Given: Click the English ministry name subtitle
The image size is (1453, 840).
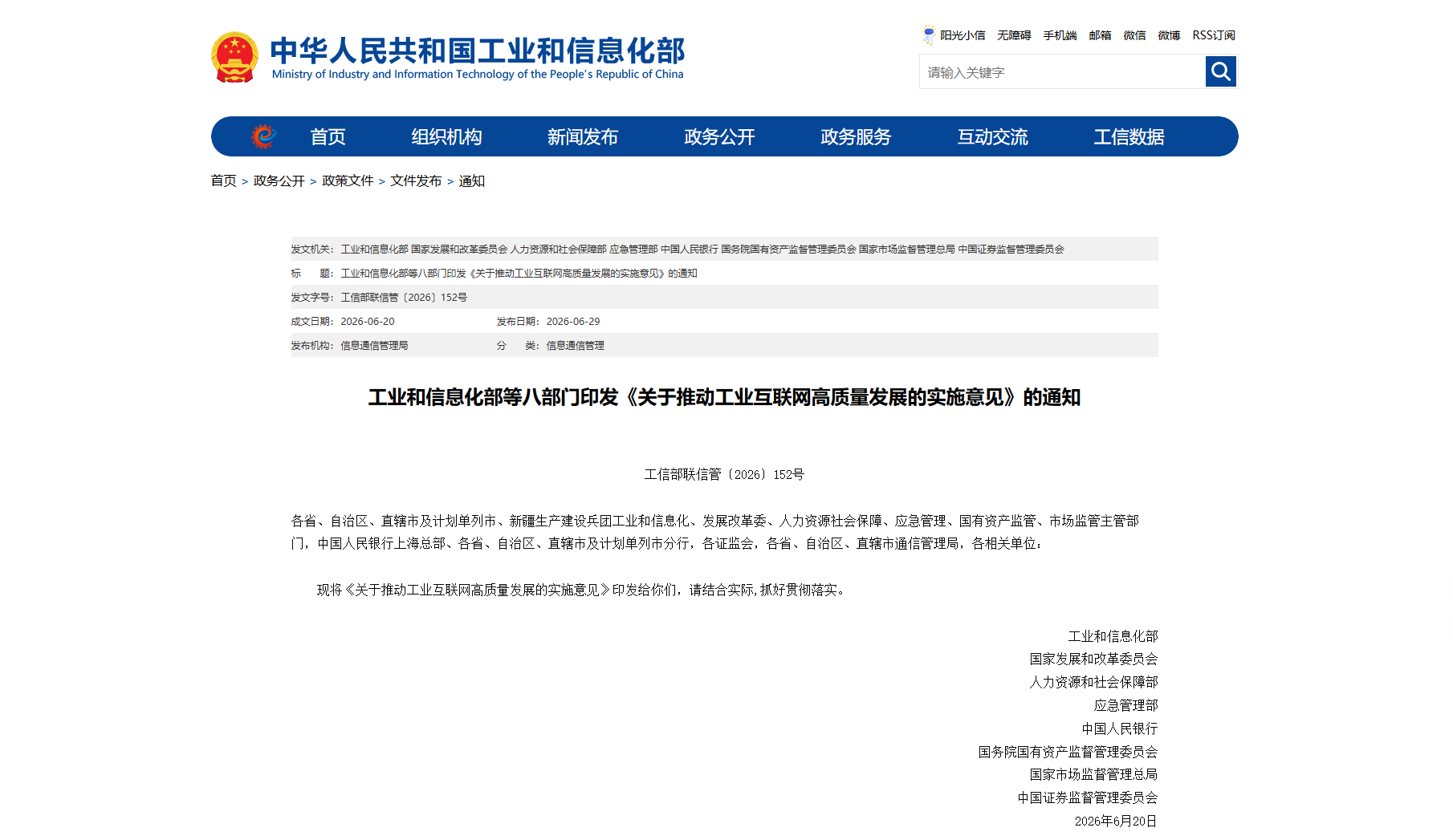Looking at the screenshot, I should (x=478, y=75).
